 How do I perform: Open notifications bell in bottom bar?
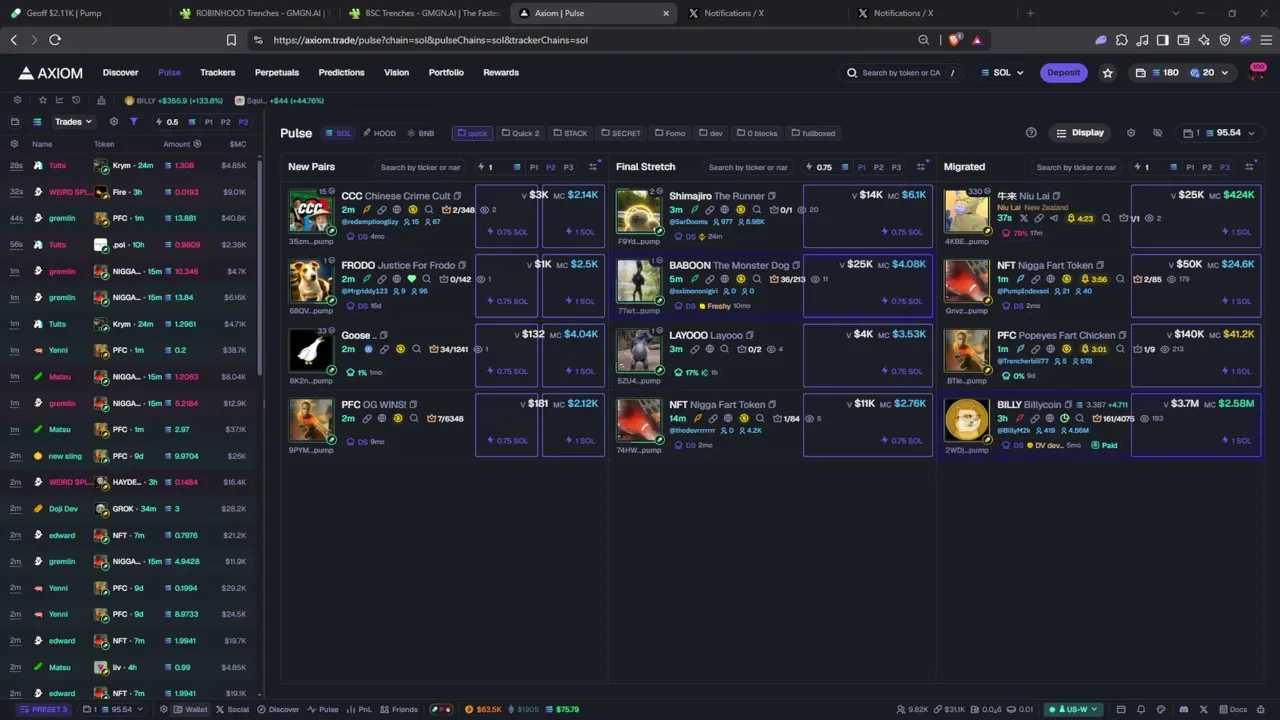pos(1141,709)
